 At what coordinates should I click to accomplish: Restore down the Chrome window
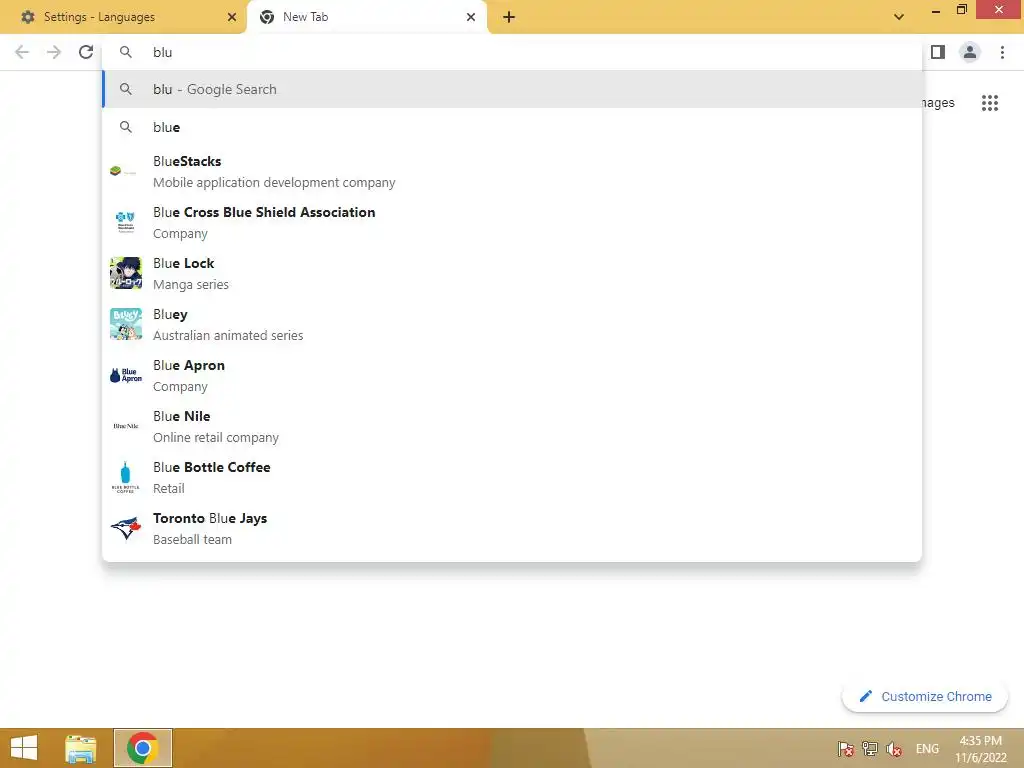click(962, 10)
